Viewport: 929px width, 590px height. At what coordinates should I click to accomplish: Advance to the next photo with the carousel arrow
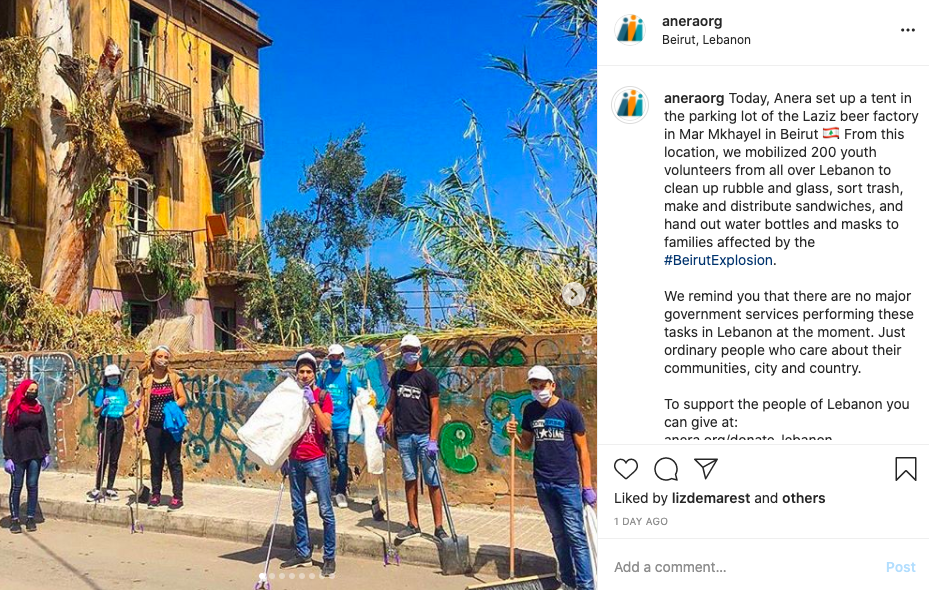573,294
